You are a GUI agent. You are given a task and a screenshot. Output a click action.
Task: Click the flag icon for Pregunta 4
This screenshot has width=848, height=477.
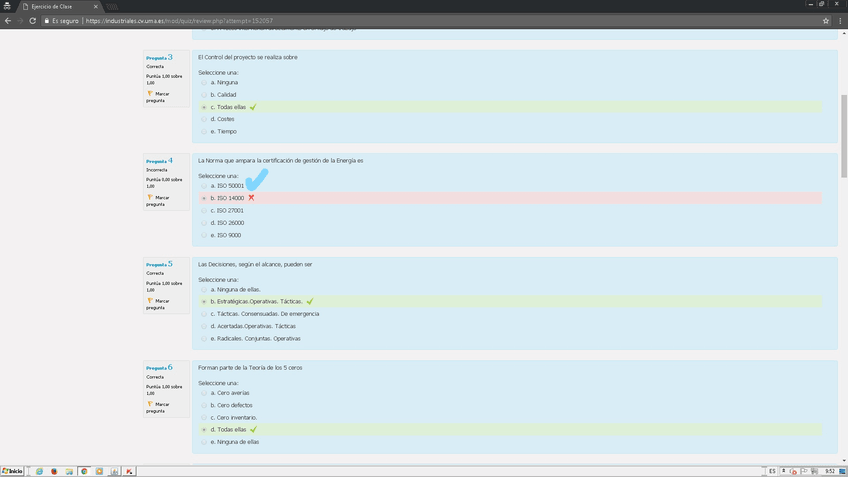[x=150, y=198]
